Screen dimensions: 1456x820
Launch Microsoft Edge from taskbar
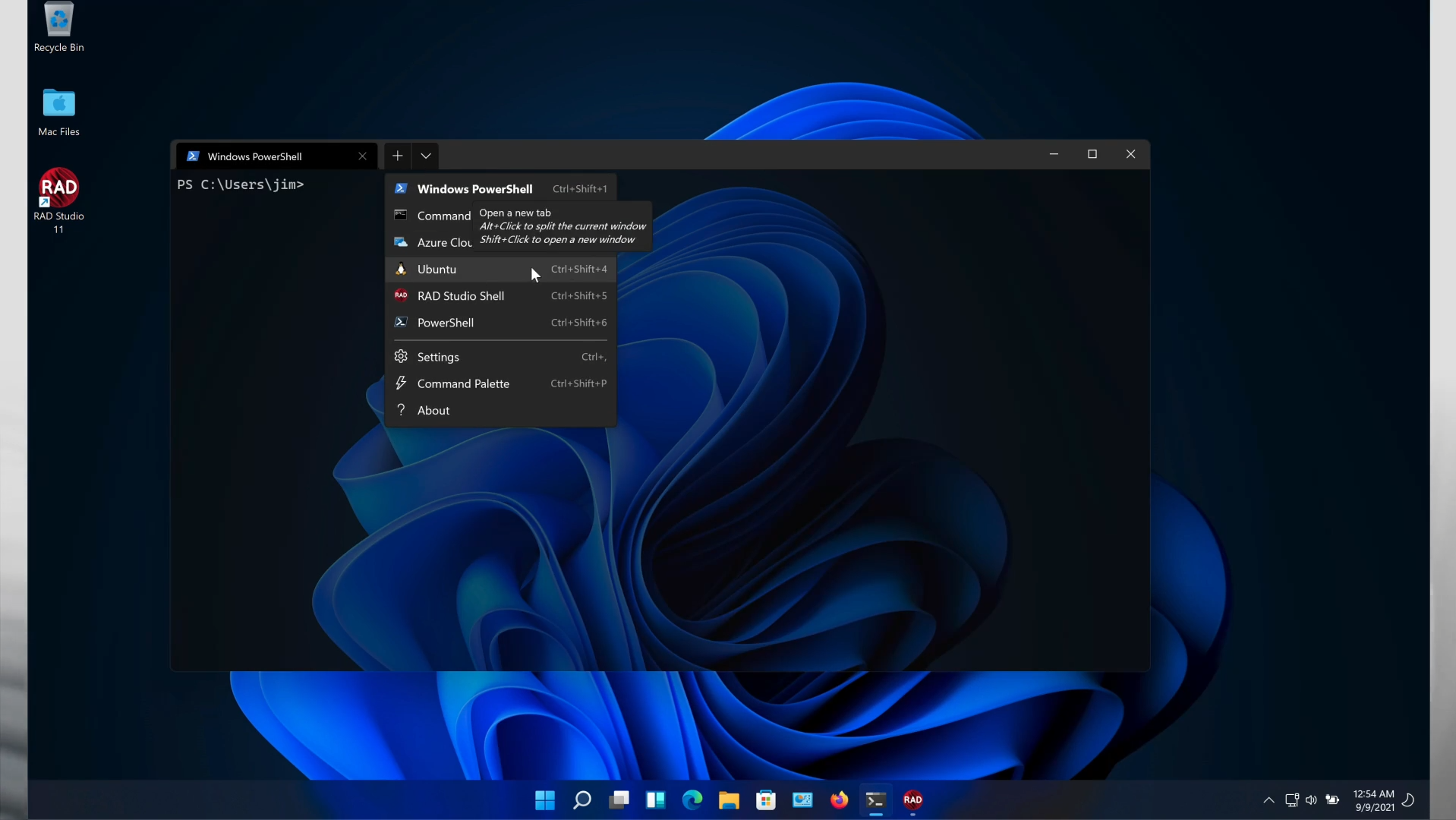point(692,799)
